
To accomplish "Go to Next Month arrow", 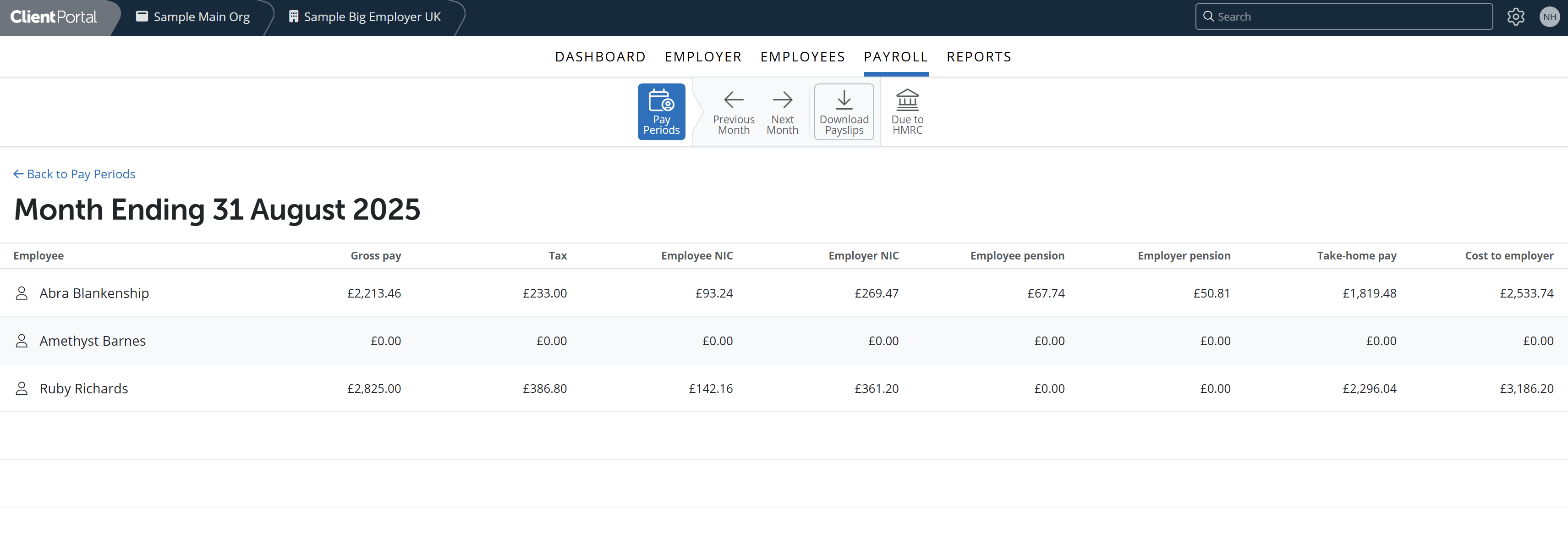I will [782, 100].
